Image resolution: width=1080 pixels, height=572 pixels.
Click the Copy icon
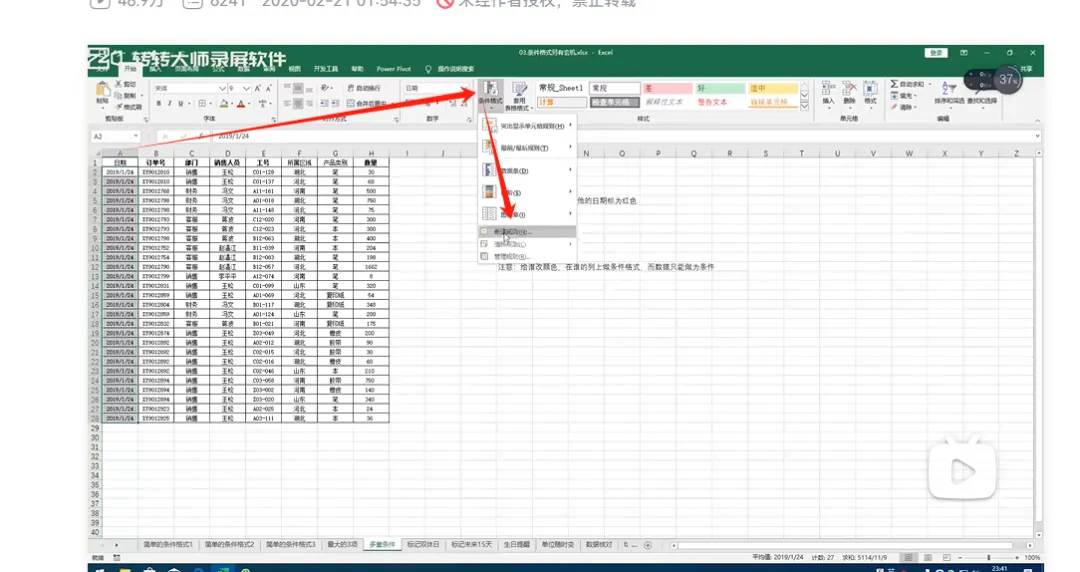(x=118, y=95)
